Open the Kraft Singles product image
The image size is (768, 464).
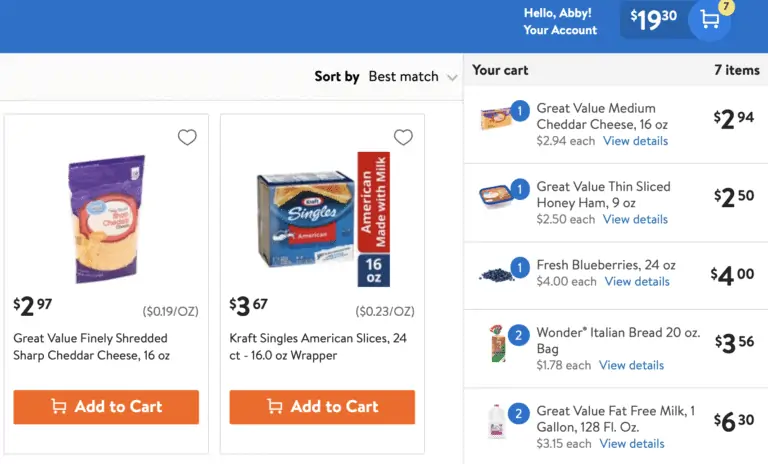[x=322, y=220]
